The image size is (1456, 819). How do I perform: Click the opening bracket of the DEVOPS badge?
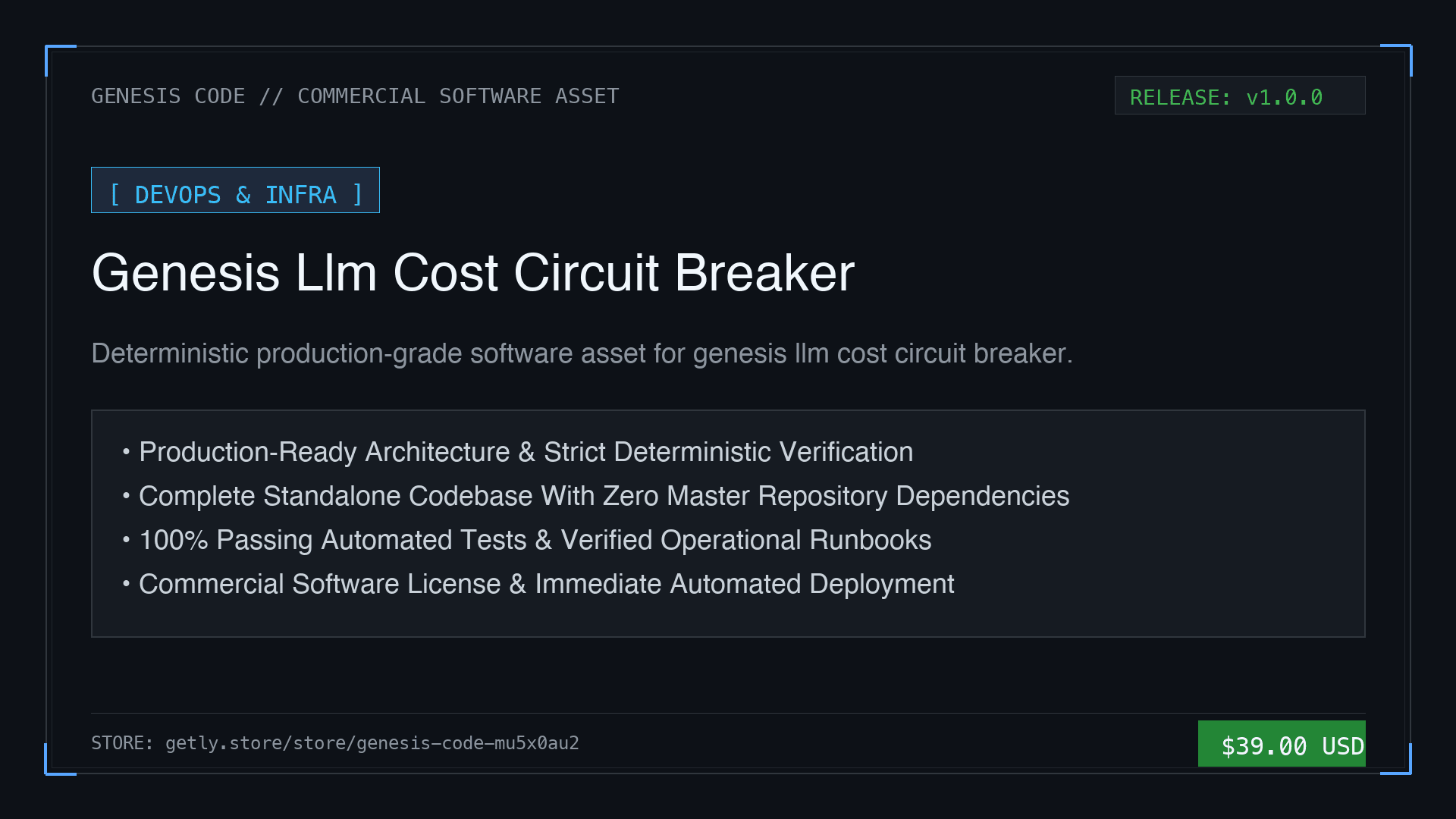[x=115, y=194]
